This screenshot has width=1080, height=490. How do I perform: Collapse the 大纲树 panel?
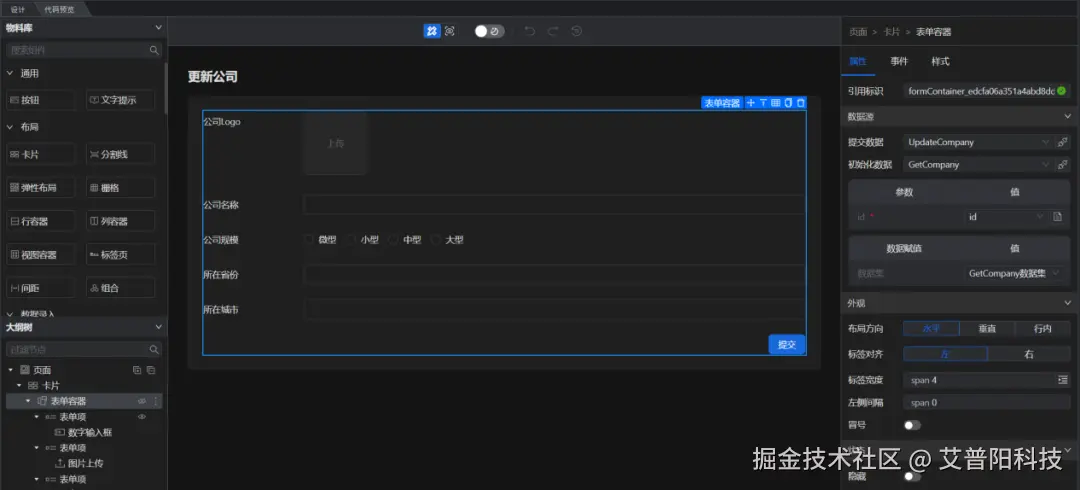(x=158, y=327)
